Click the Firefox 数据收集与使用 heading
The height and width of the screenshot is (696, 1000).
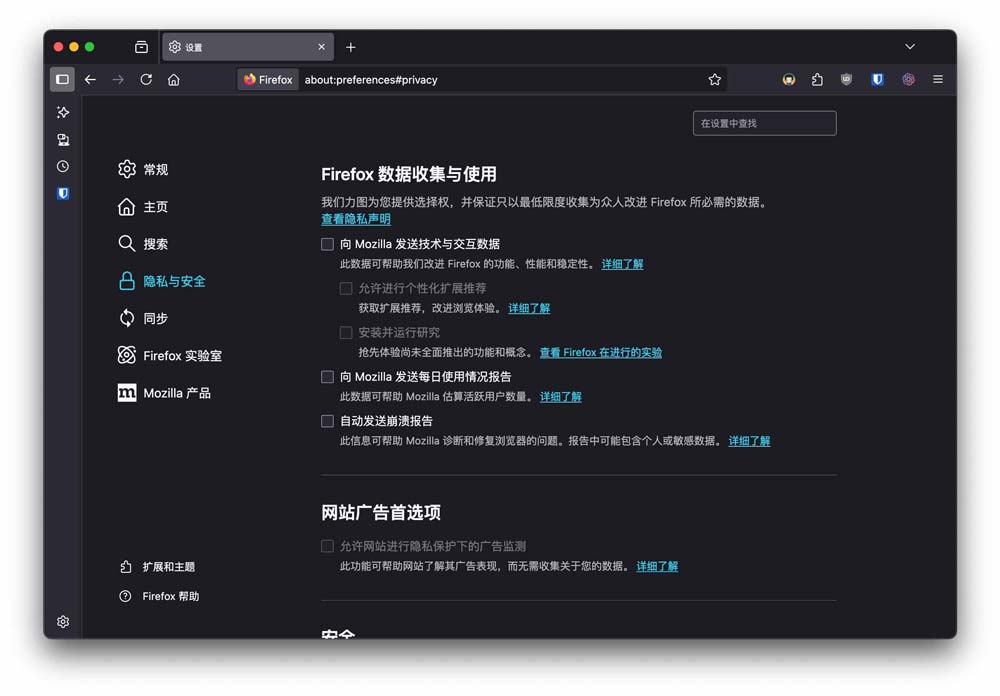pyautogui.click(x=409, y=174)
